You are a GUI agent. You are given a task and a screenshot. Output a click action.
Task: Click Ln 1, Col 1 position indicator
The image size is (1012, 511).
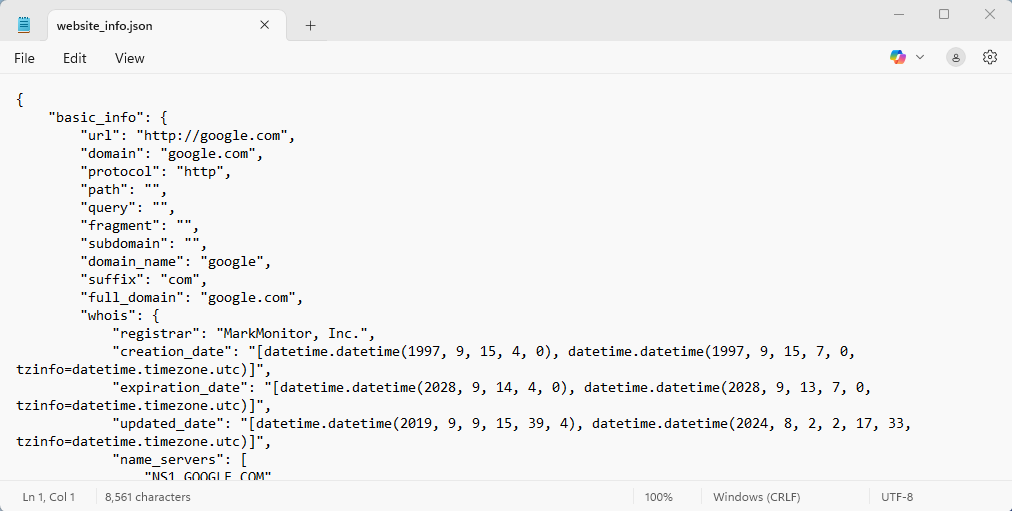pyautogui.click(x=48, y=497)
